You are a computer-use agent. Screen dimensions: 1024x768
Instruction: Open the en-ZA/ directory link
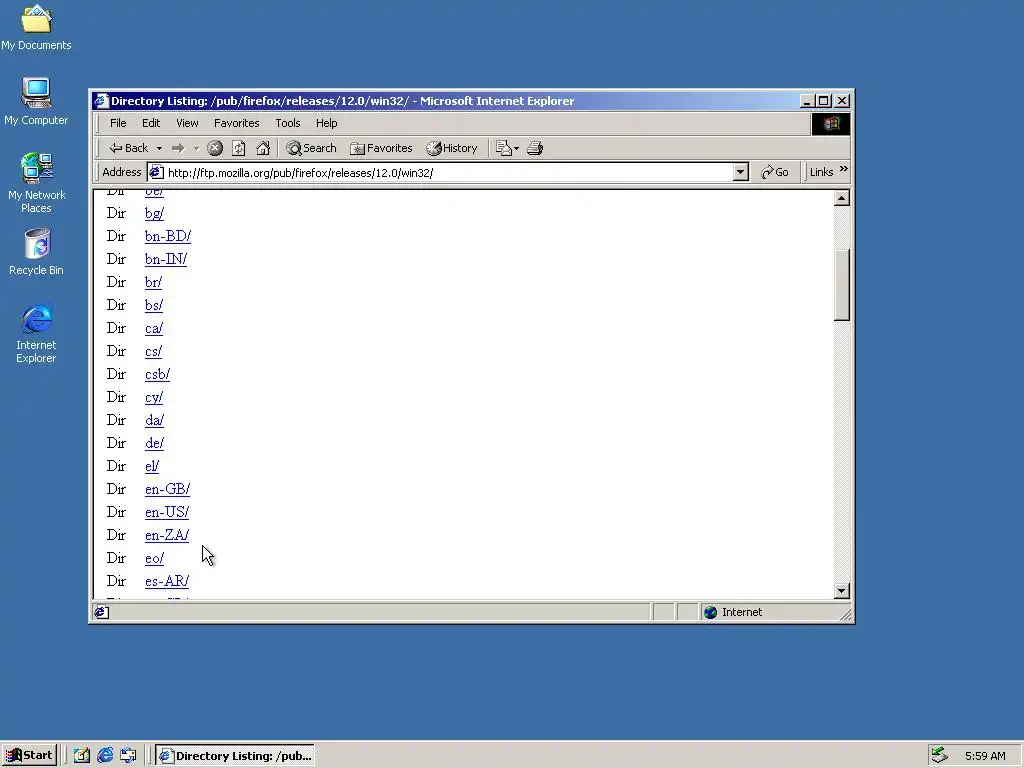[x=167, y=535]
